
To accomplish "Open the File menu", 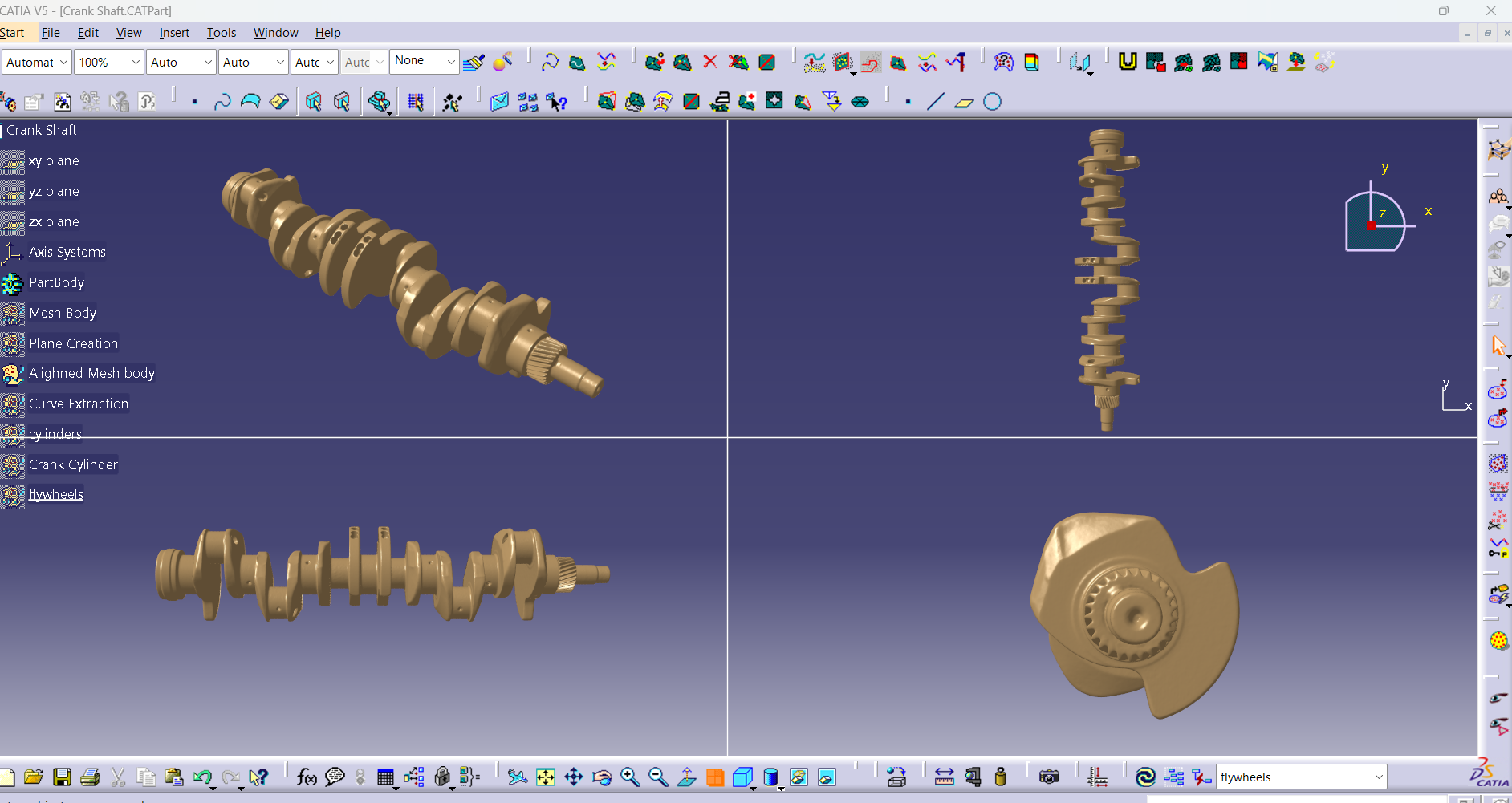I will pos(51,33).
